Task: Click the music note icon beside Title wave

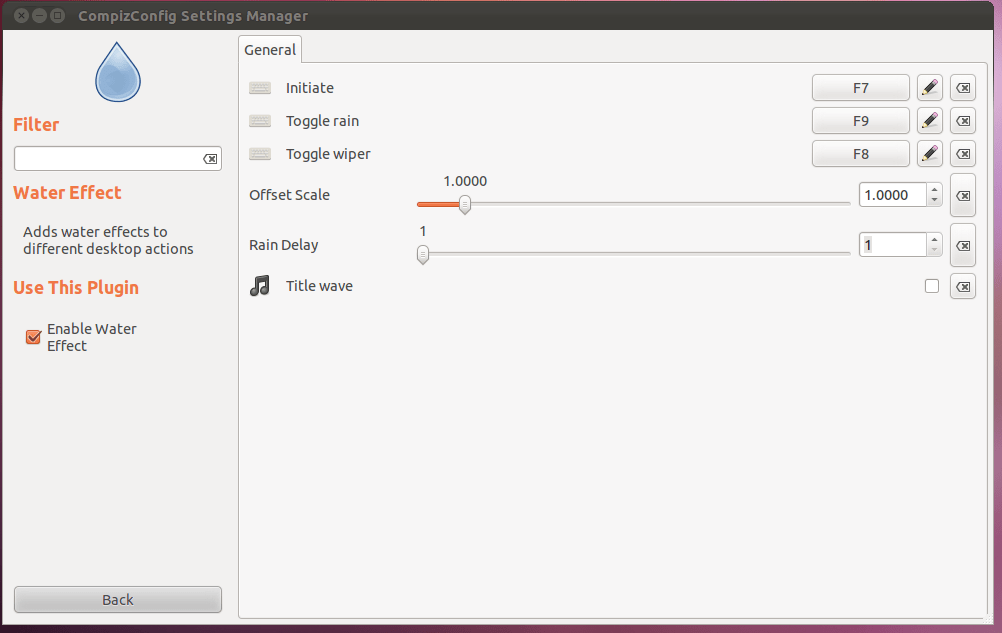Action: click(259, 286)
